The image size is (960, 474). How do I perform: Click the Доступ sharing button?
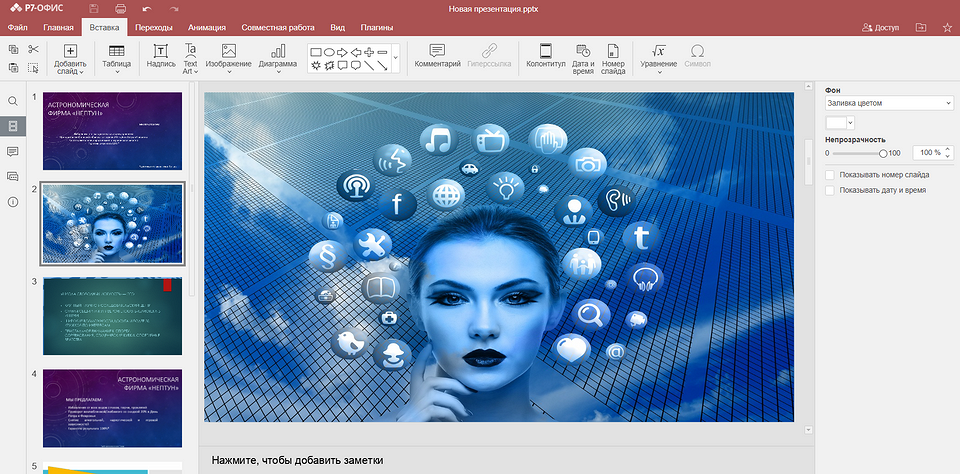pyautogui.click(x=880, y=28)
